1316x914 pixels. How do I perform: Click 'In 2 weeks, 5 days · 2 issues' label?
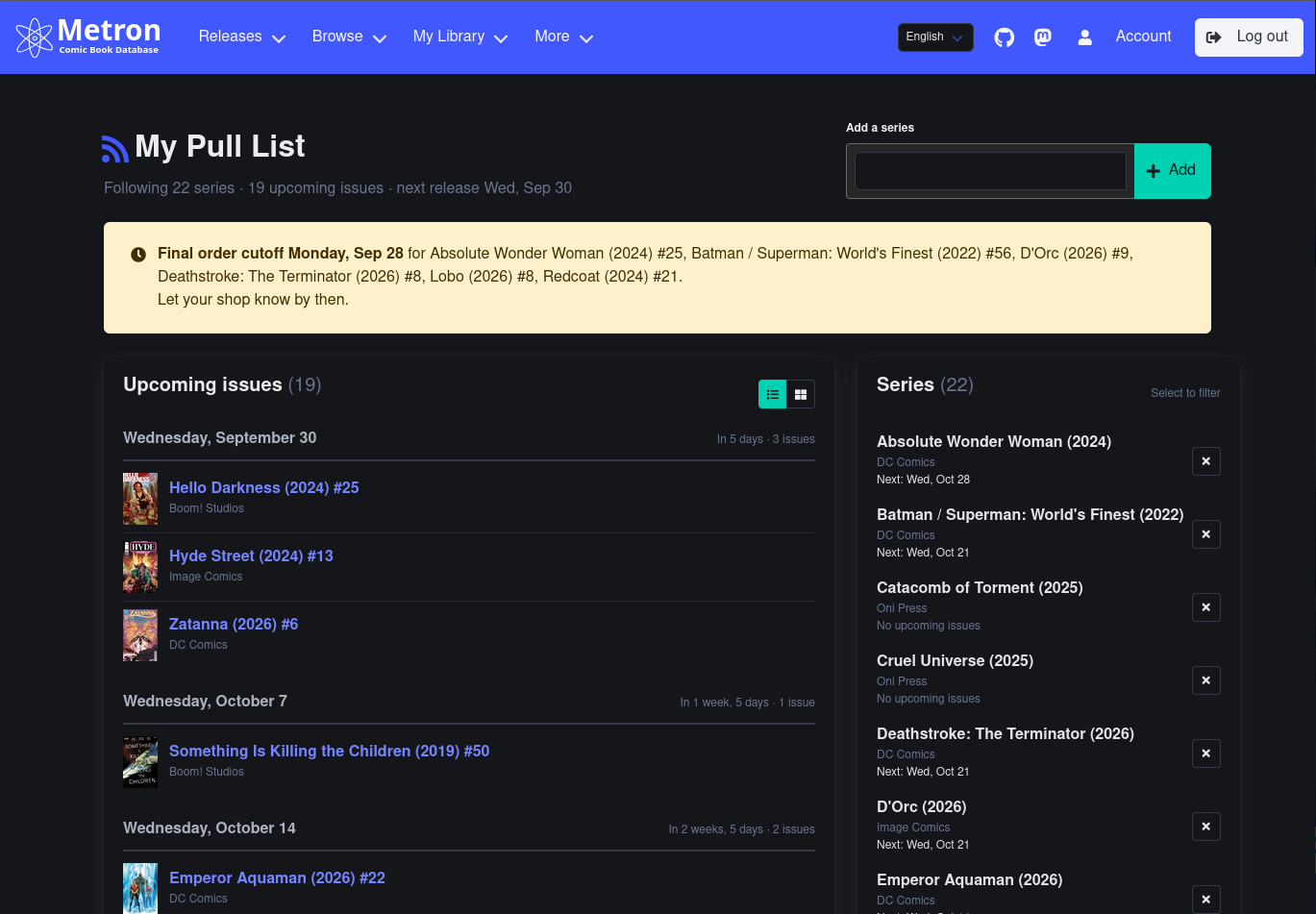click(x=742, y=829)
